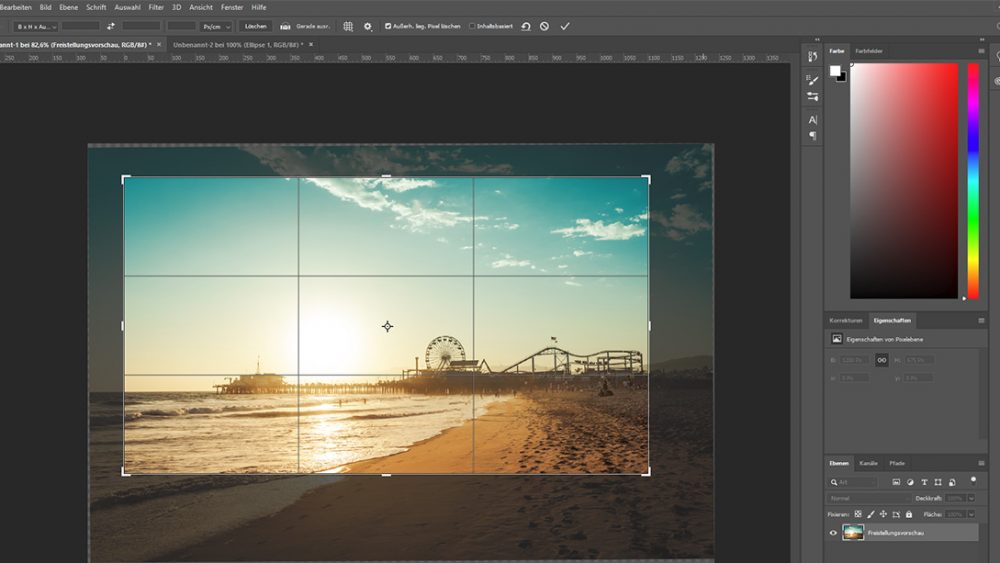
Task: Open the Filter menu
Action: tap(156, 7)
